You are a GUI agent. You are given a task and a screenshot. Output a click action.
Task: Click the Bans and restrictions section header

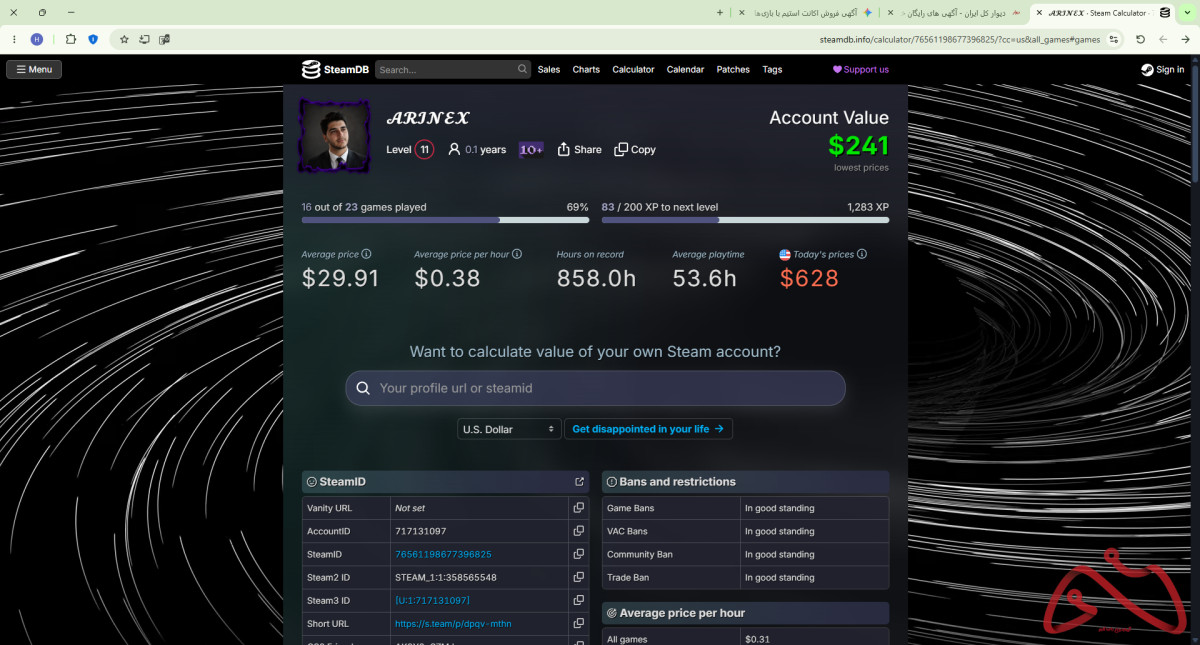[x=745, y=482]
